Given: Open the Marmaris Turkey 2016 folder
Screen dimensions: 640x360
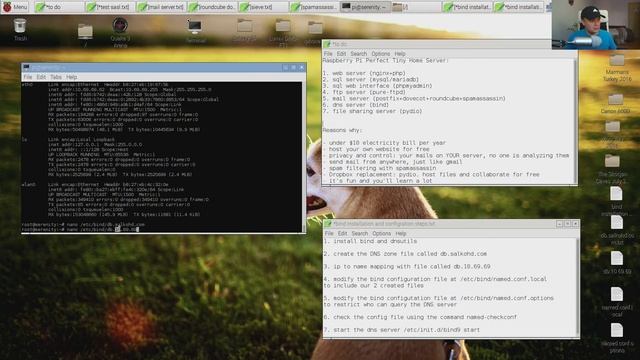Looking at the screenshot, I should [617, 68].
